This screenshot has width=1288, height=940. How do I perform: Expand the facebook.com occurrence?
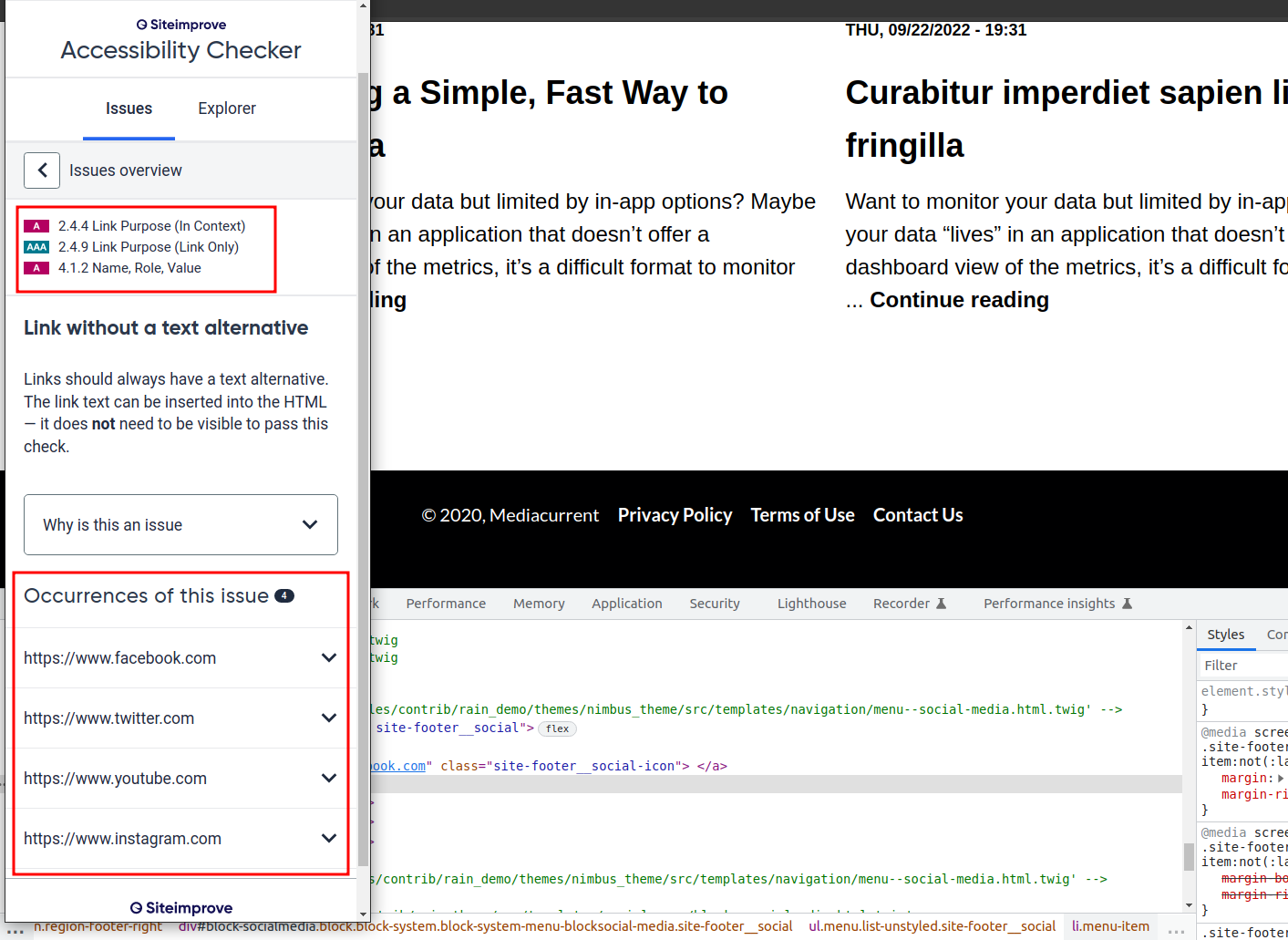pyautogui.click(x=180, y=658)
